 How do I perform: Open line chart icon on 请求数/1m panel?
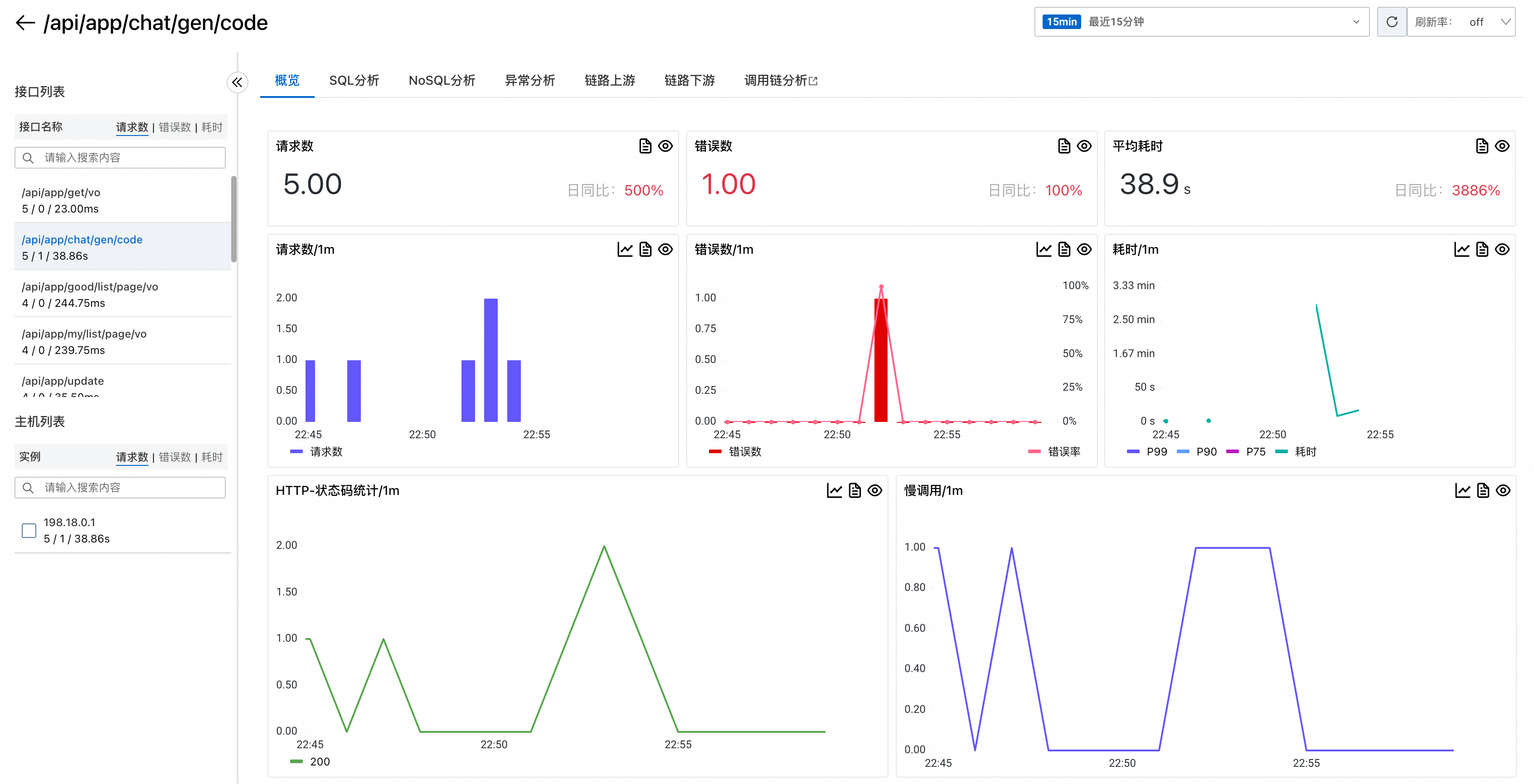[625, 249]
